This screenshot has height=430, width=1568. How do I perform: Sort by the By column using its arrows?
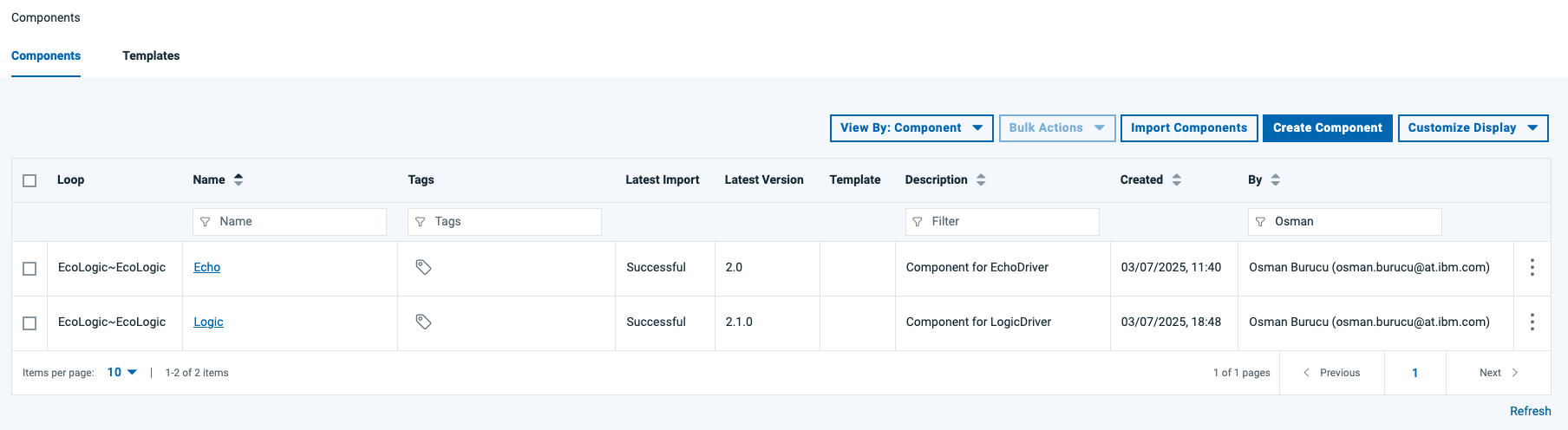coord(1275,179)
